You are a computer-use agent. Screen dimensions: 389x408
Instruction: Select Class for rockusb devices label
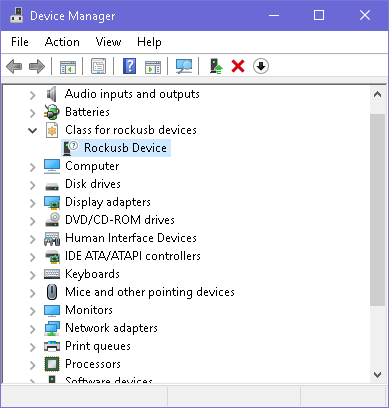[x=131, y=130]
